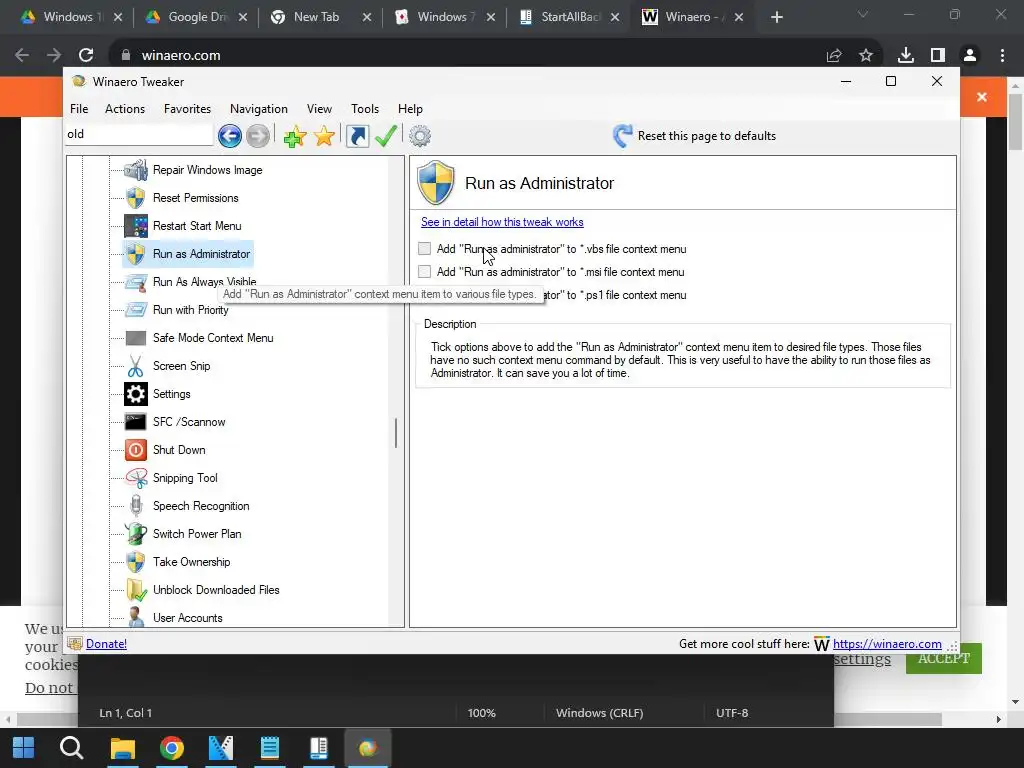Open the Actions menu
Screen dimensions: 1024x768
(125, 109)
